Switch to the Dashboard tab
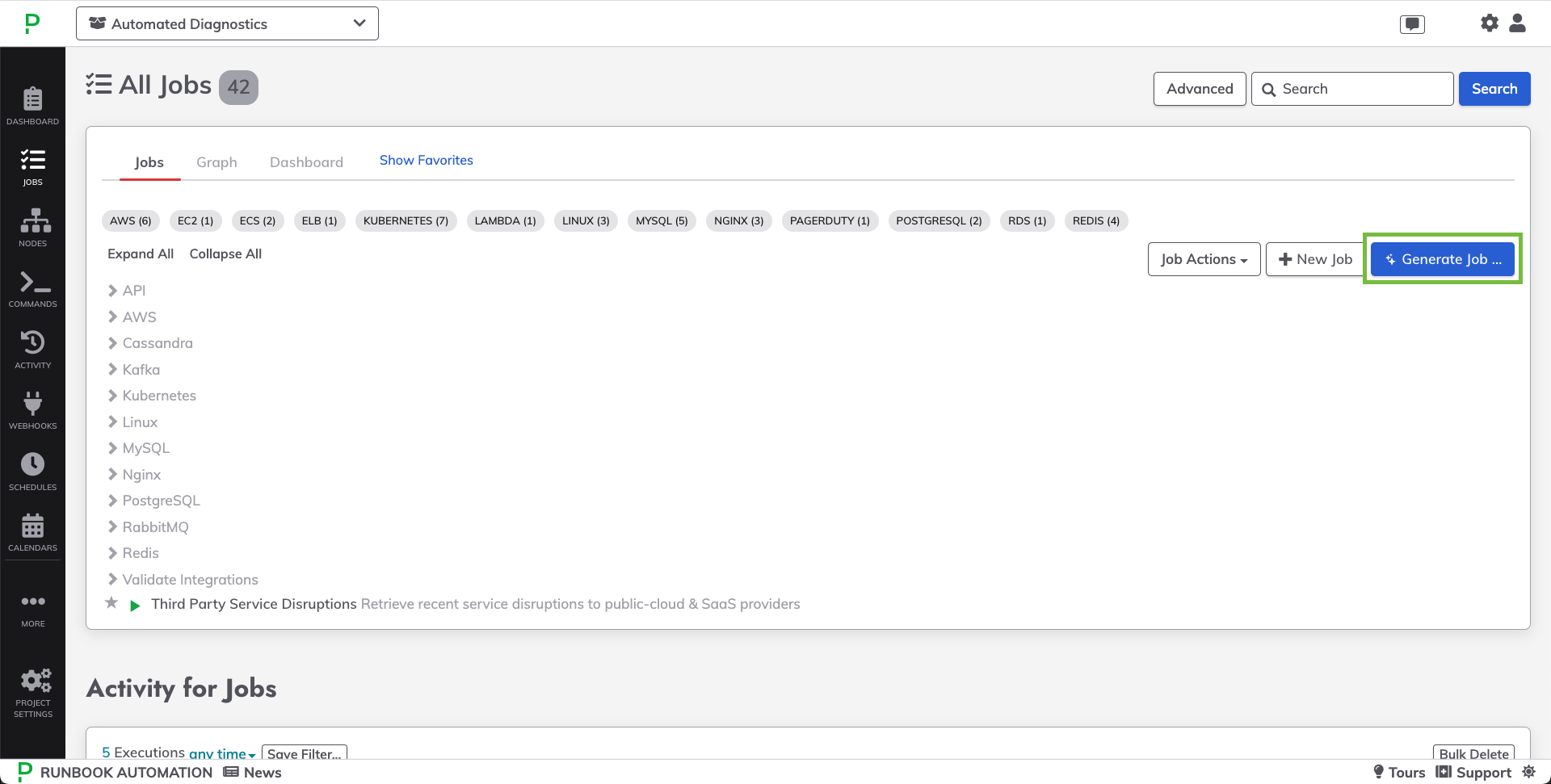Screen dimensions: 1551x784 306,162
